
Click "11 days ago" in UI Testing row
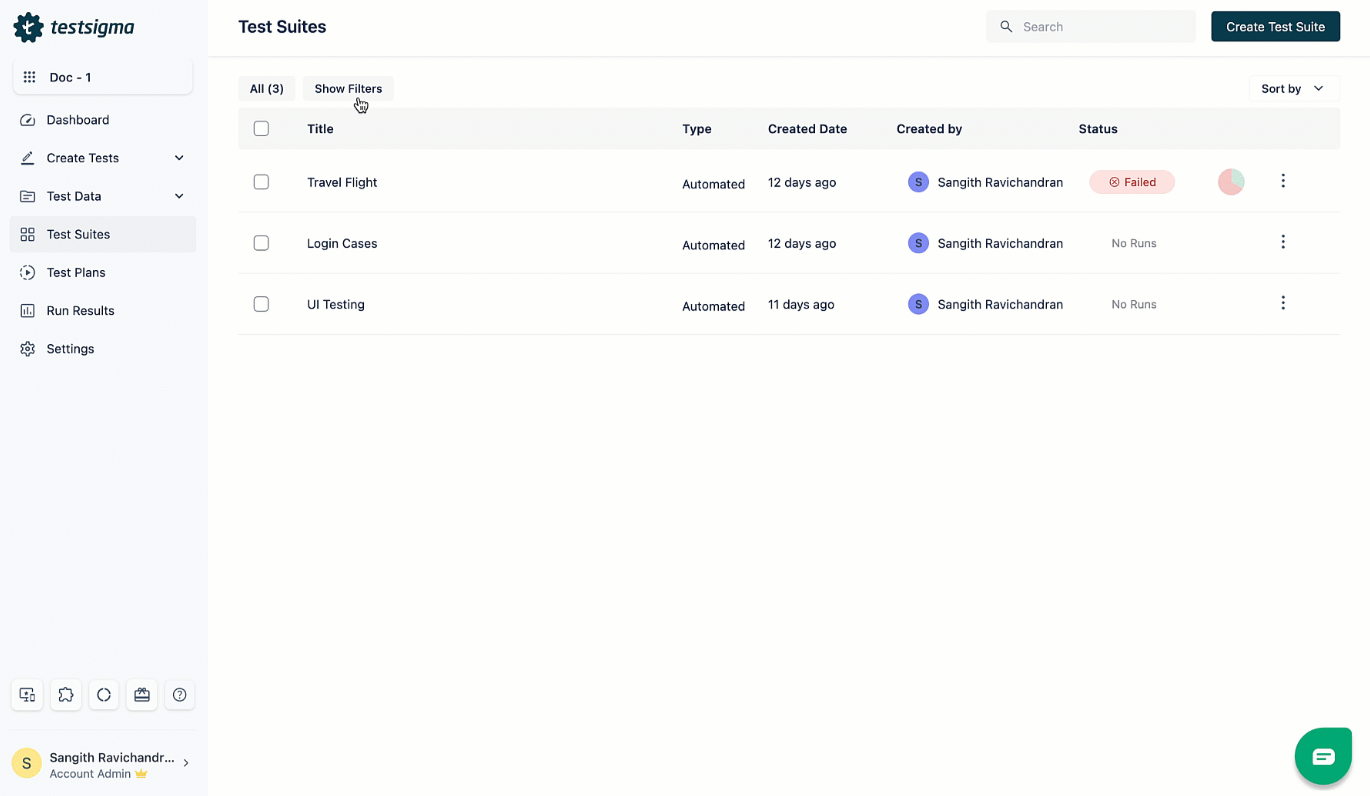click(801, 304)
